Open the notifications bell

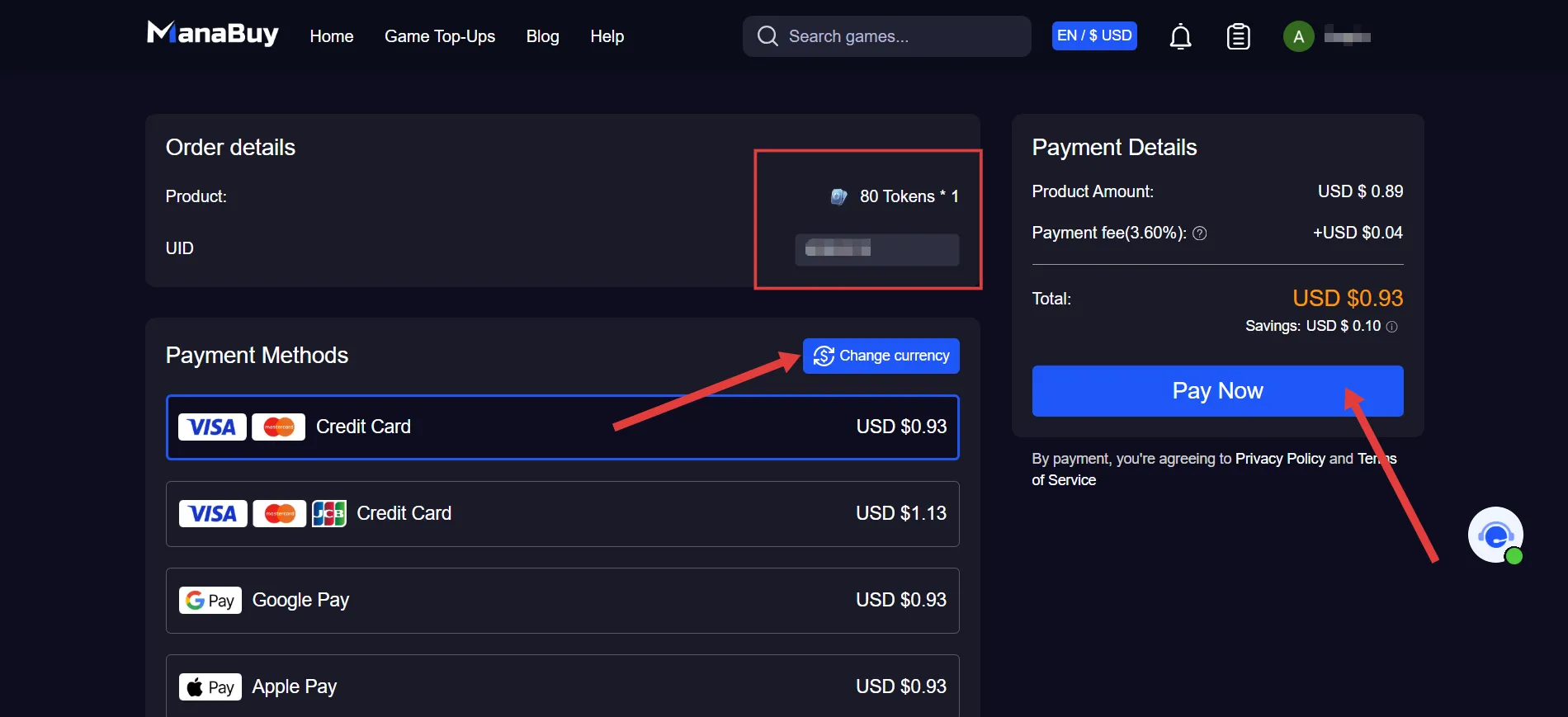(x=1181, y=36)
